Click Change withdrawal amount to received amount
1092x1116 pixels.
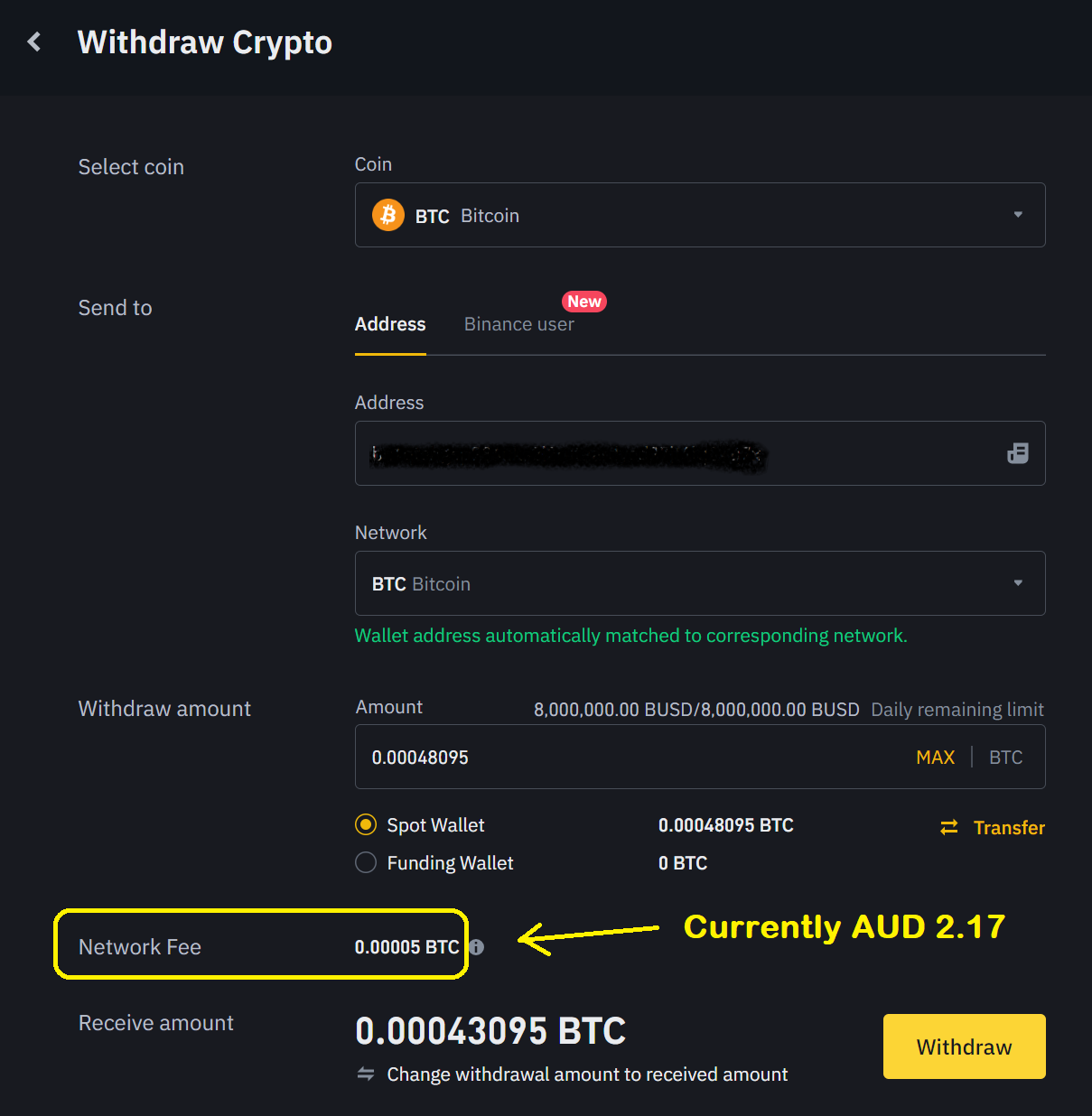pos(587,1074)
